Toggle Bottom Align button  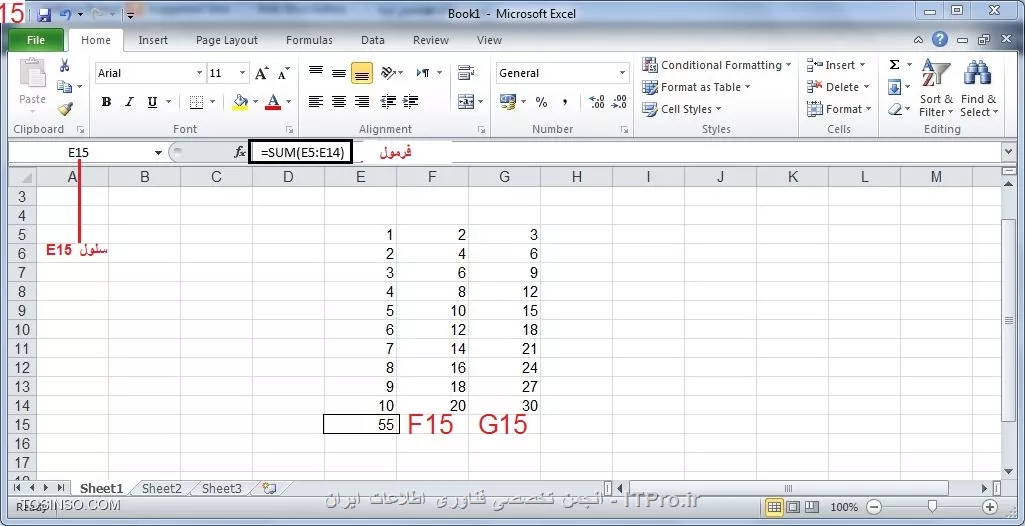(361, 73)
